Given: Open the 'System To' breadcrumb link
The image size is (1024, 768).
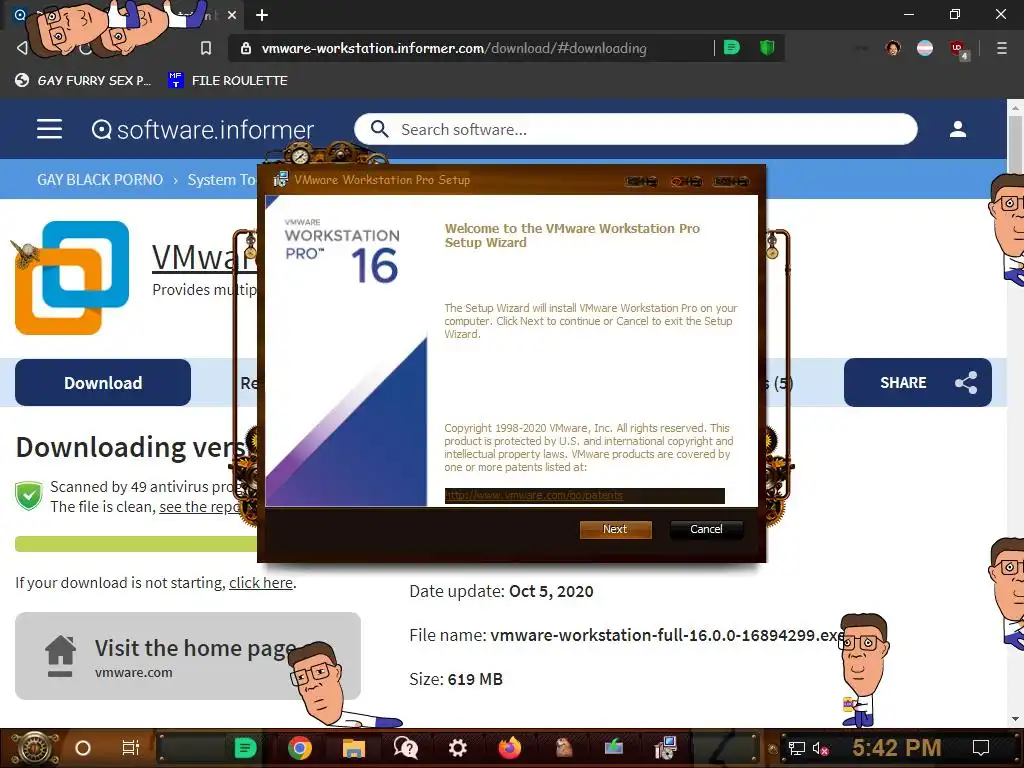Looking at the screenshot, I should click(221, 180).
